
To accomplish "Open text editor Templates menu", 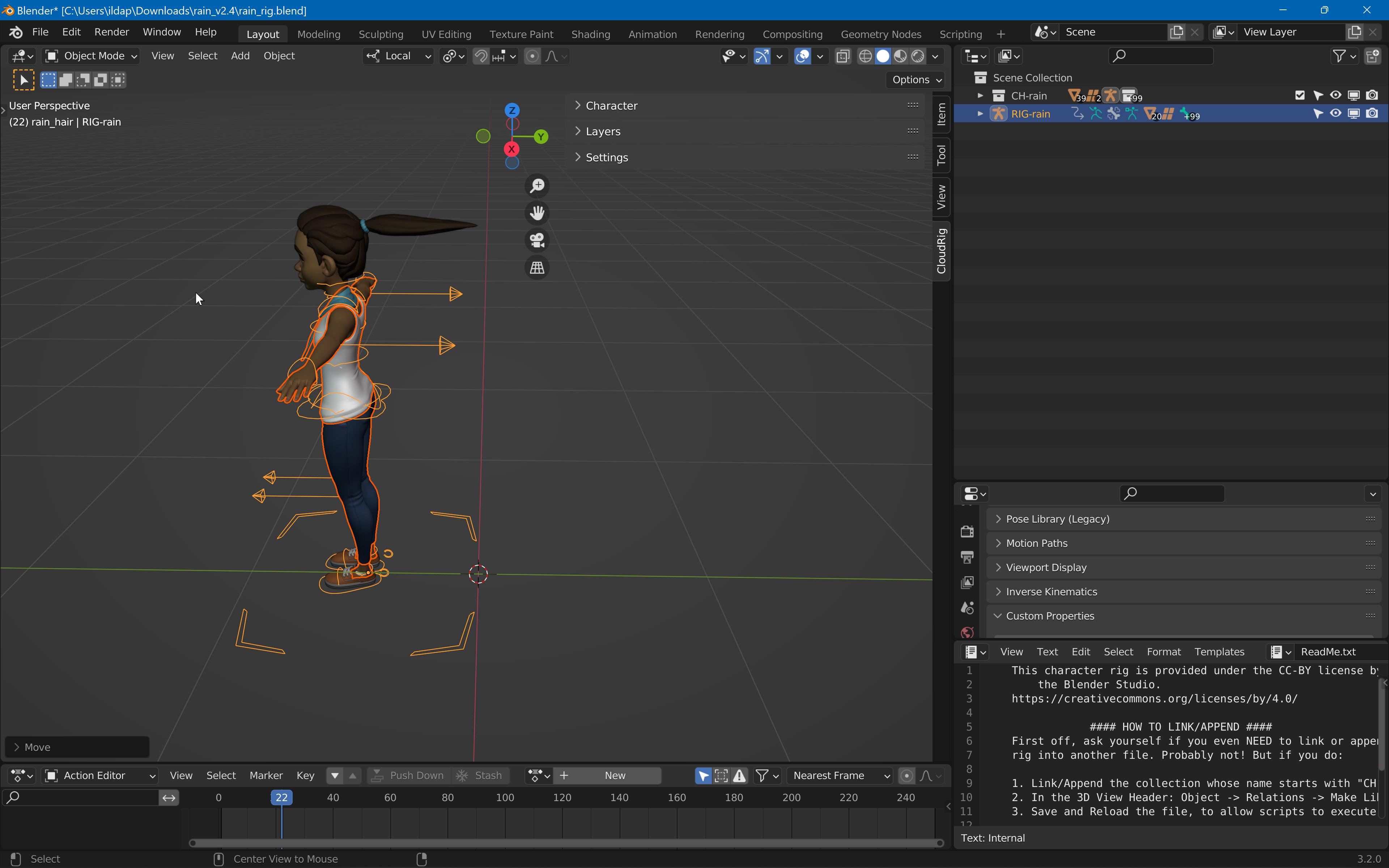I will (x=1219, y=652).
